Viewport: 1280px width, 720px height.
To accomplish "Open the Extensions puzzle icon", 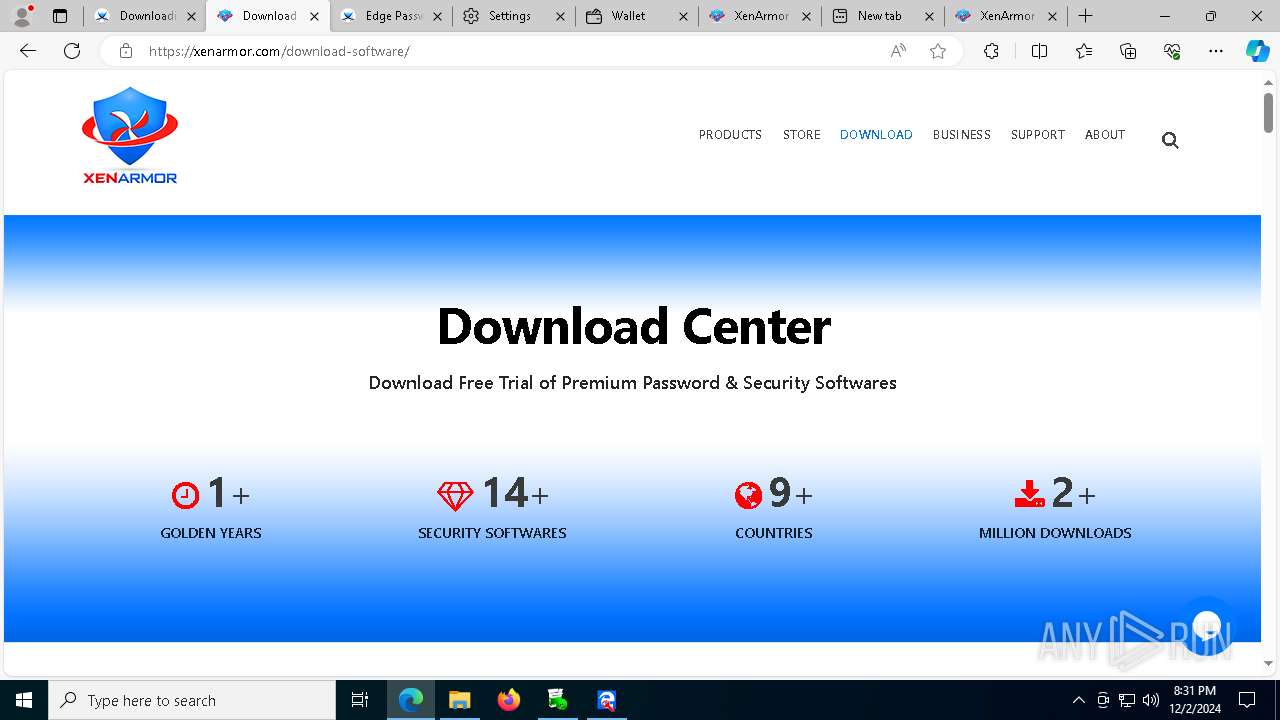I will pos(991,51).
